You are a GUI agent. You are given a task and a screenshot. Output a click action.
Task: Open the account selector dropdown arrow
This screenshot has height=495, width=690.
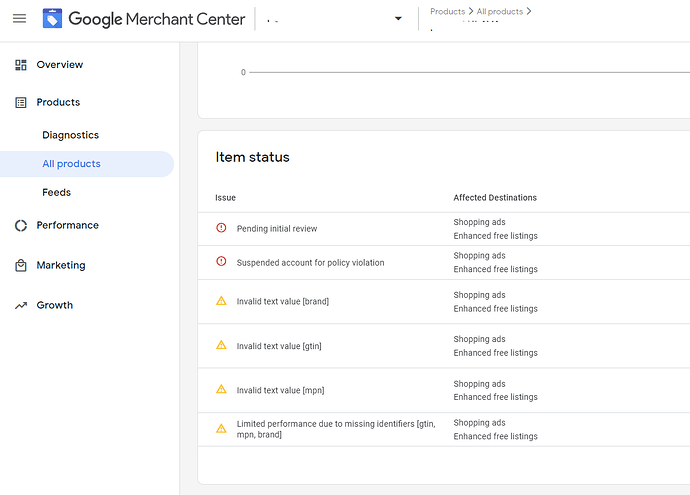point(398,18)
